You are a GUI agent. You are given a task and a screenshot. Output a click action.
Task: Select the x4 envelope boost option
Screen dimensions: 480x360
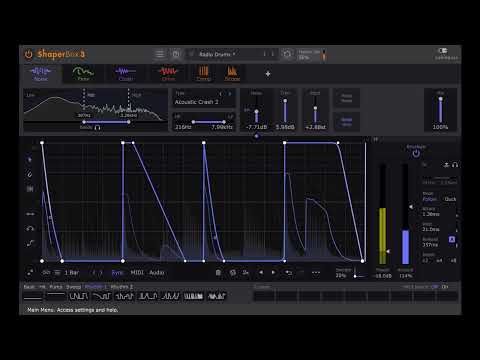(439, 260)
